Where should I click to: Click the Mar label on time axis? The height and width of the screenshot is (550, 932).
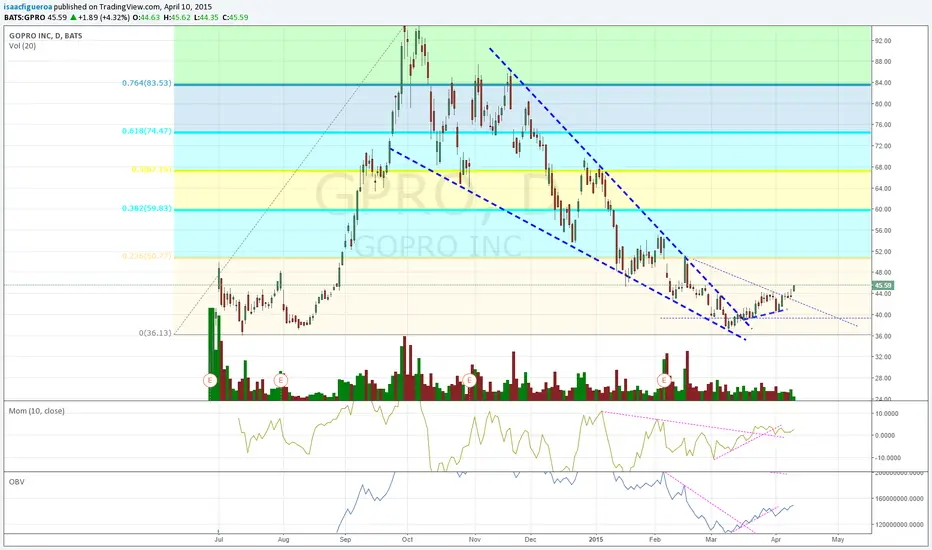[x=711, y=540]
